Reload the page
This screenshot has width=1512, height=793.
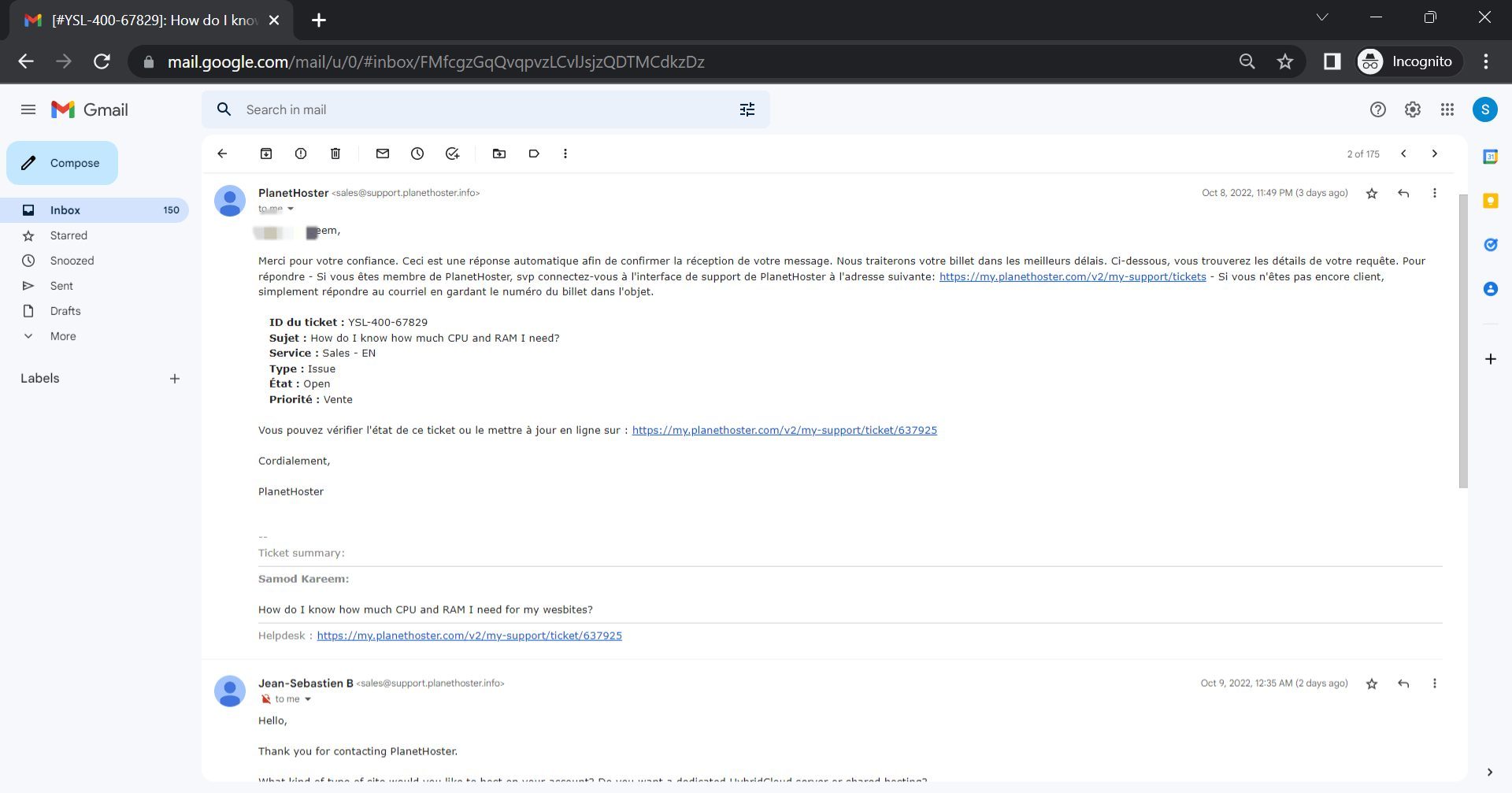[x=102, y=61]
